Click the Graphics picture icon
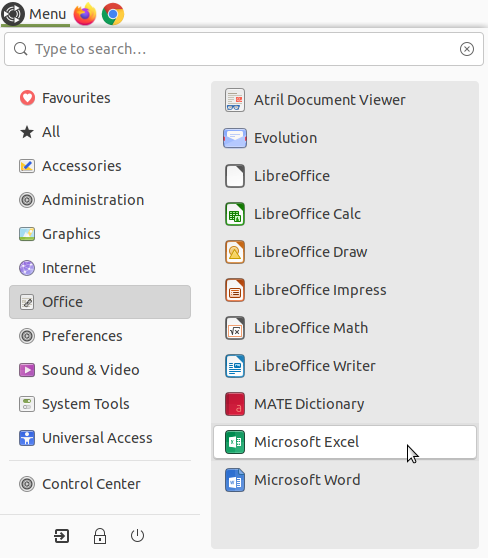The image size is (488, 558). pos(27,234)
